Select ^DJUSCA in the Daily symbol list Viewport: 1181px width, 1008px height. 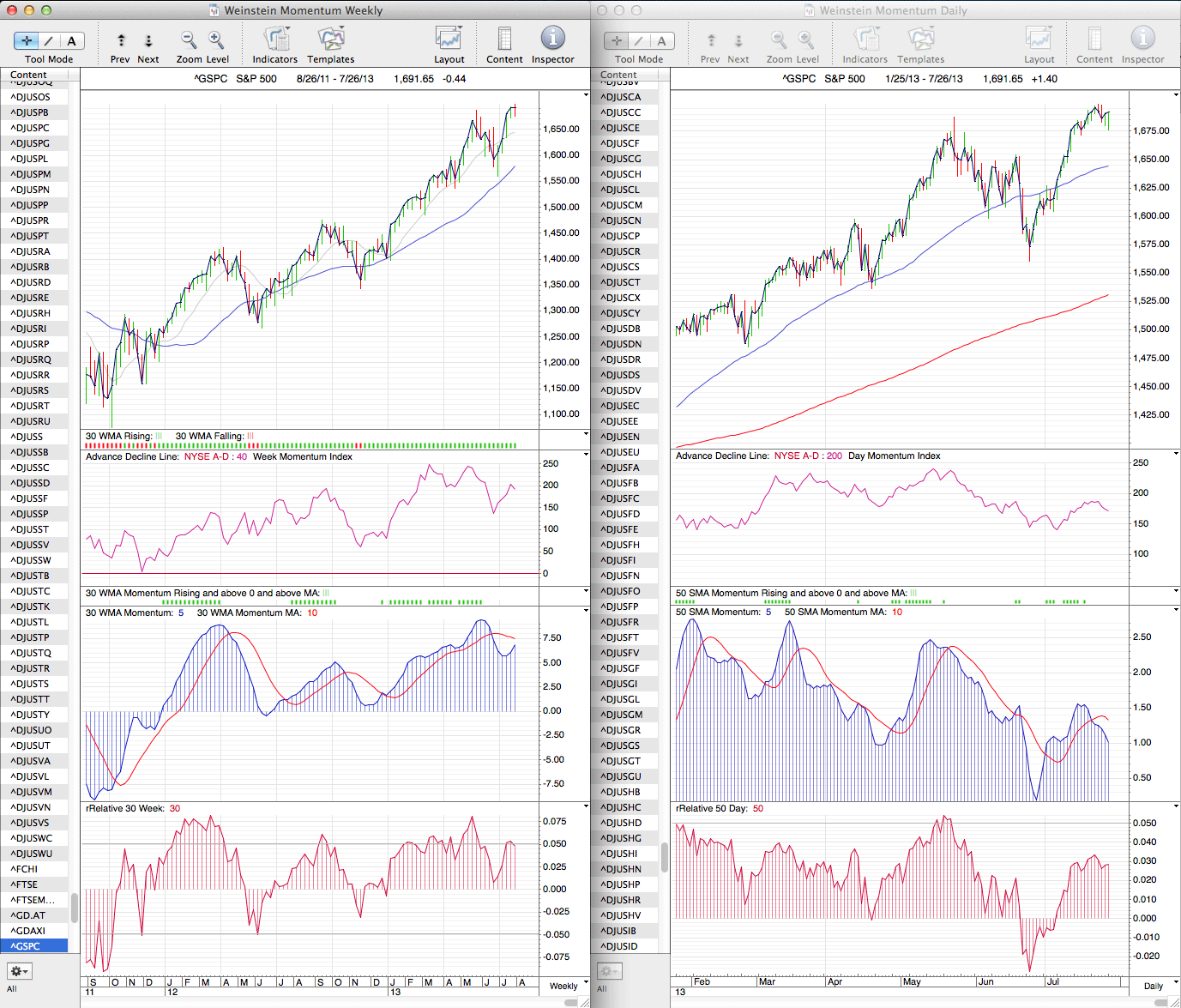(x=620, y=97)
